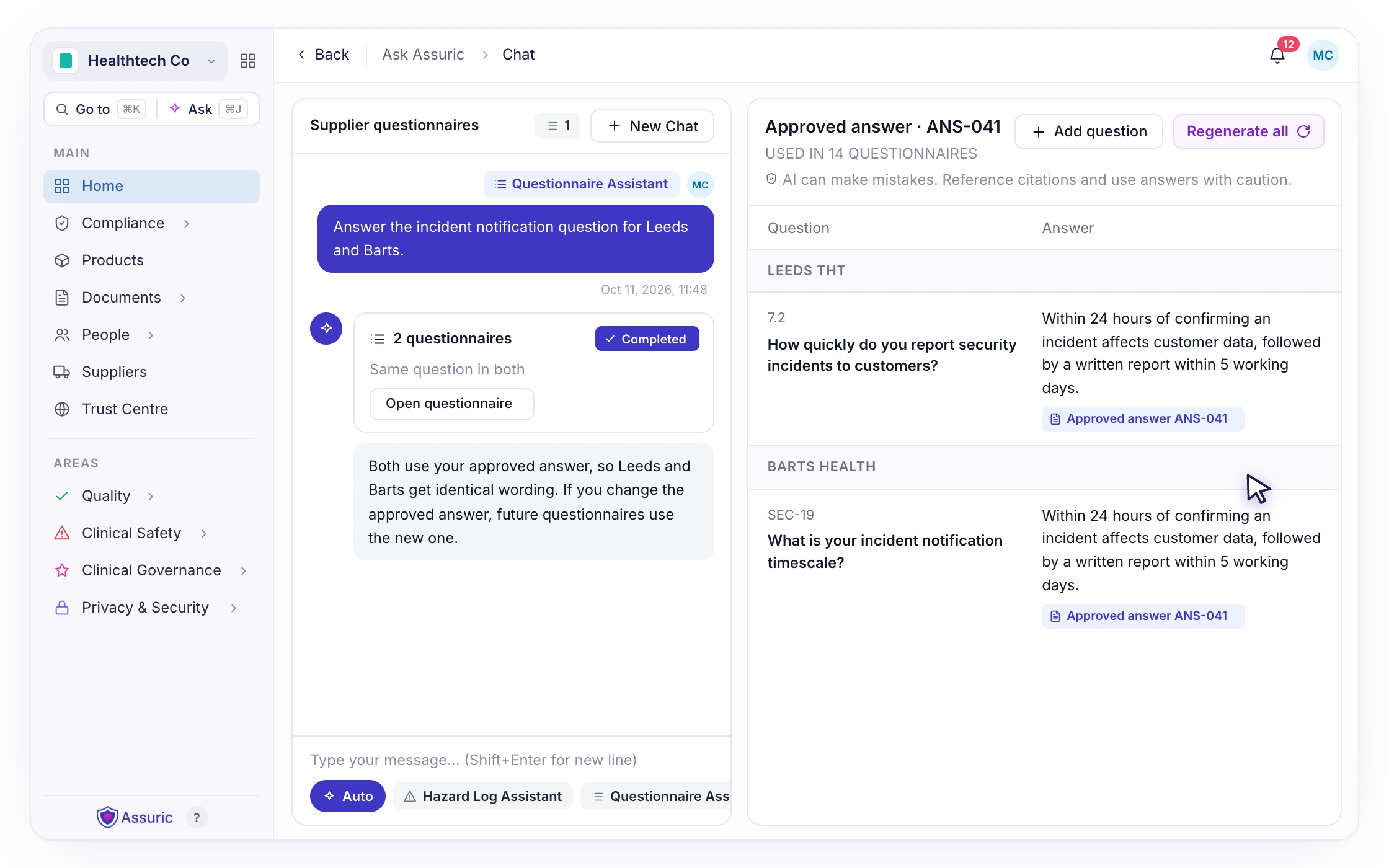Click the Home grid icon in sidebar
This screenshot has width=1389, height=868.
[x=62, y=186]
